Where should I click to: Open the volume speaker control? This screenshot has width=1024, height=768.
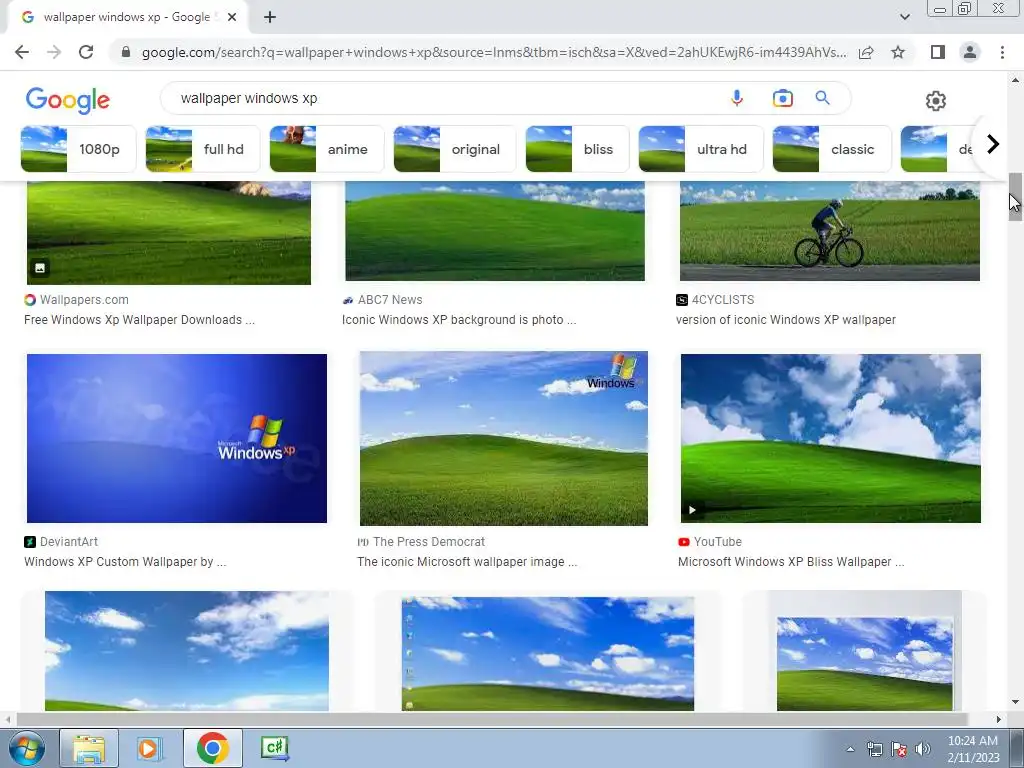point(922,749)
